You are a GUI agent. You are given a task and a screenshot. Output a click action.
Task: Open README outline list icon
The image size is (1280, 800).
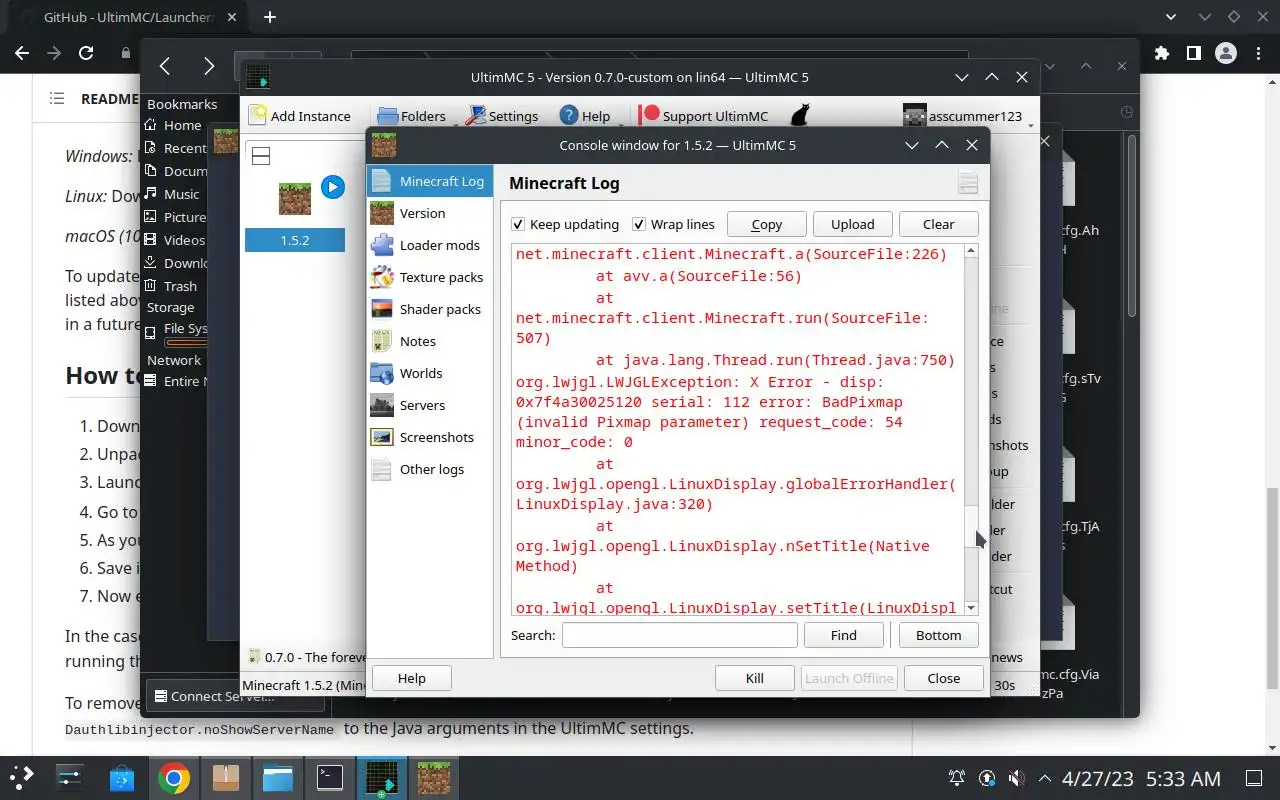click(x=57, y=99)
